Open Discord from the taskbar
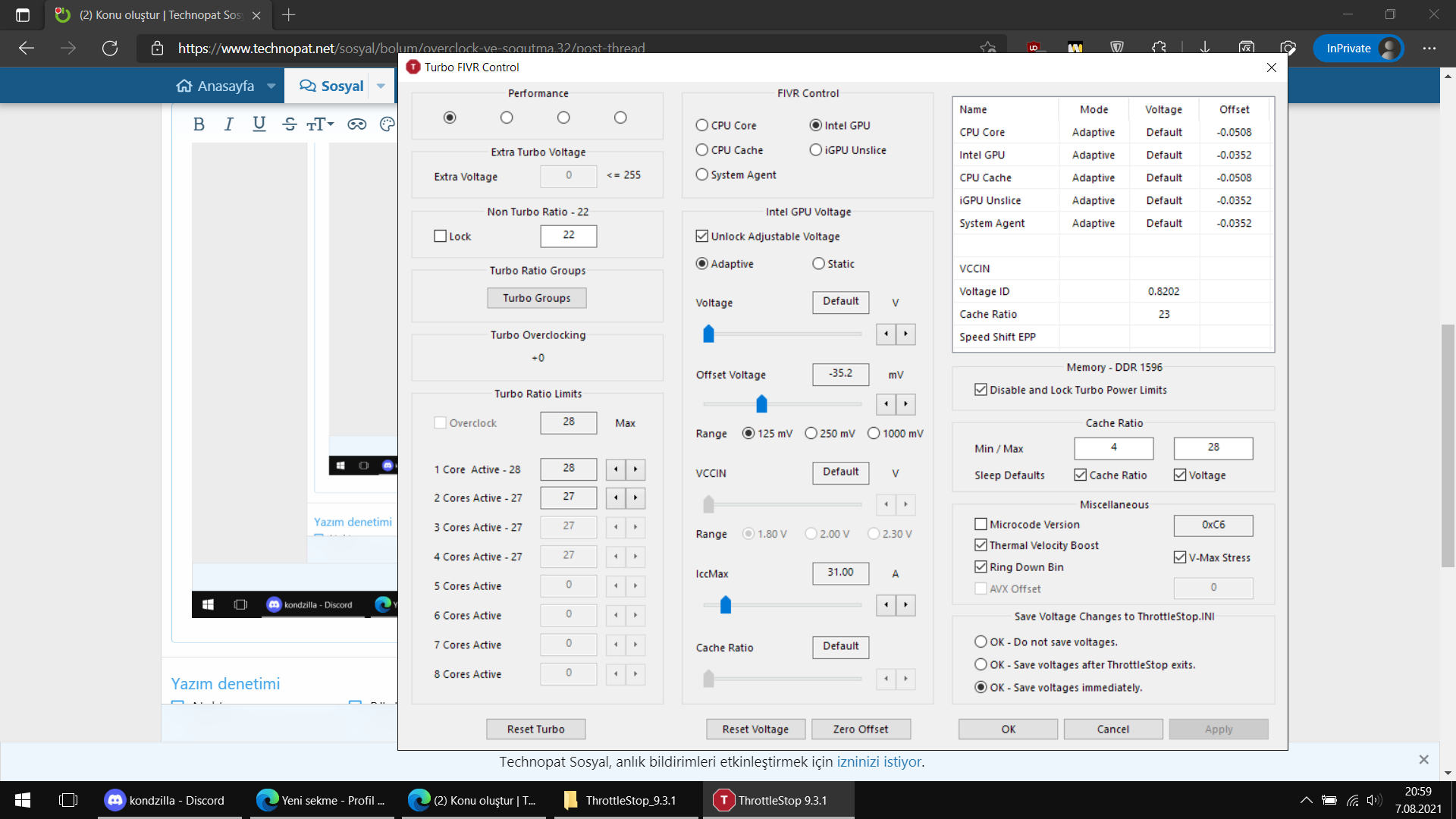Image resolution: width=1456 pixels, height=819 pixels. pos(165,800)
